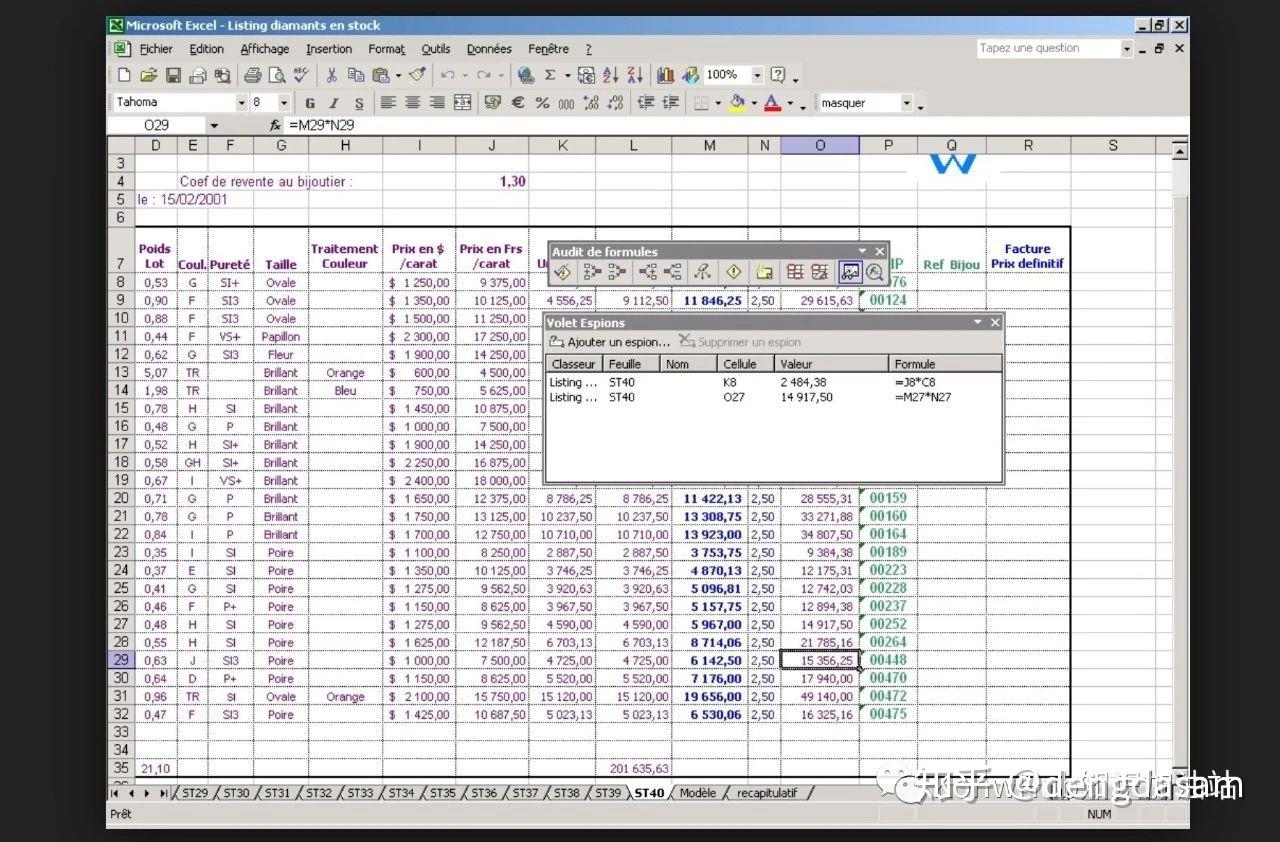Save the workbook with the floppy disk icon
Screen dimensions: 1280x842
173,76
